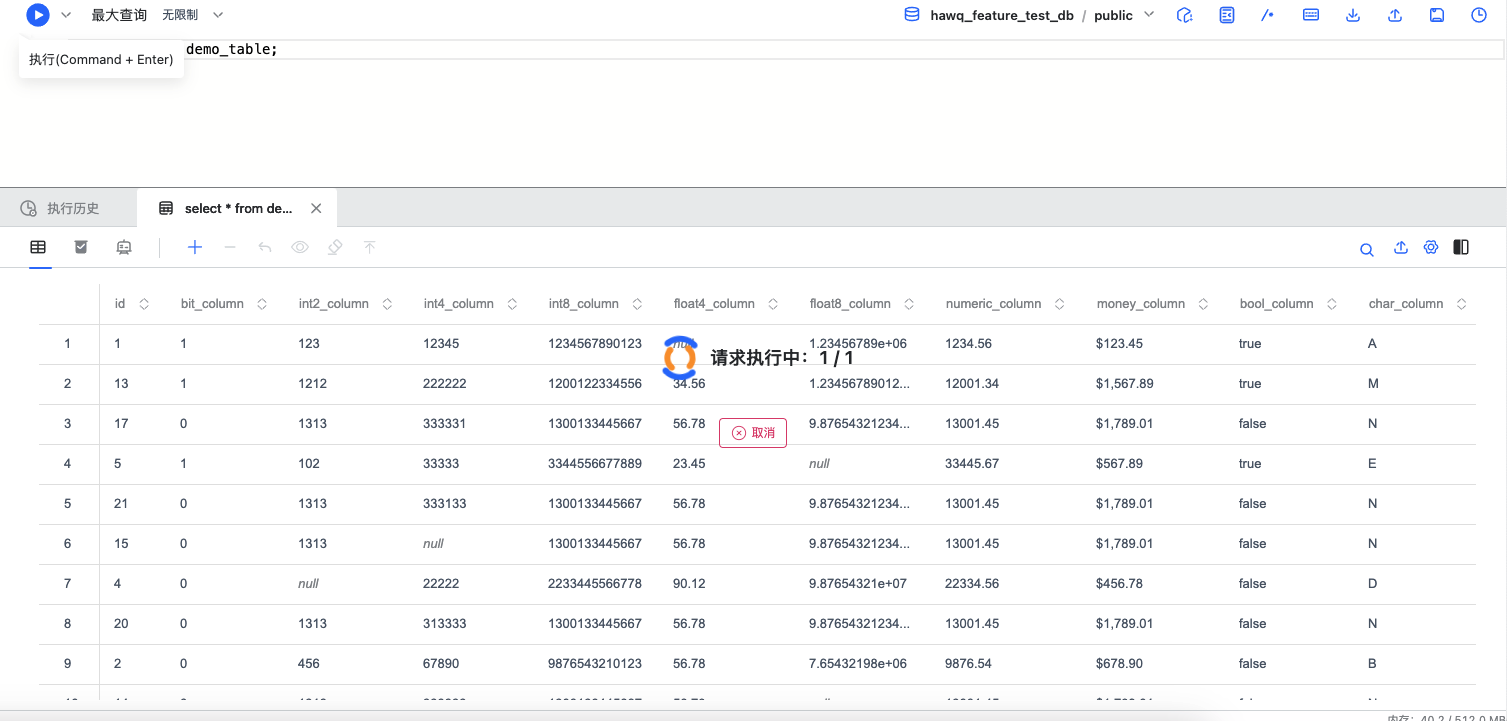Click the upward arrow submit icon
Viewport: 1507px width, 721px height.
pos(370,247)
